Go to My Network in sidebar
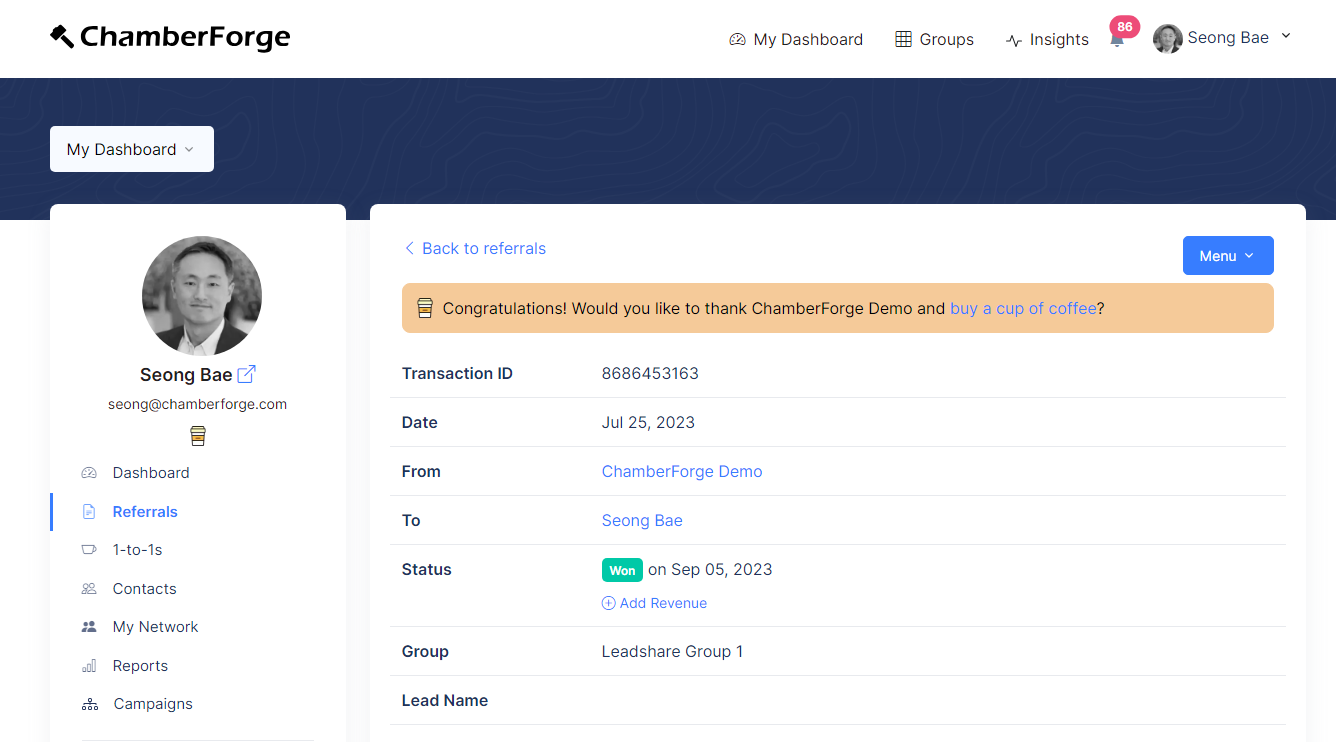This screenshot has height=742, width=1336. (x=155, y=627)
